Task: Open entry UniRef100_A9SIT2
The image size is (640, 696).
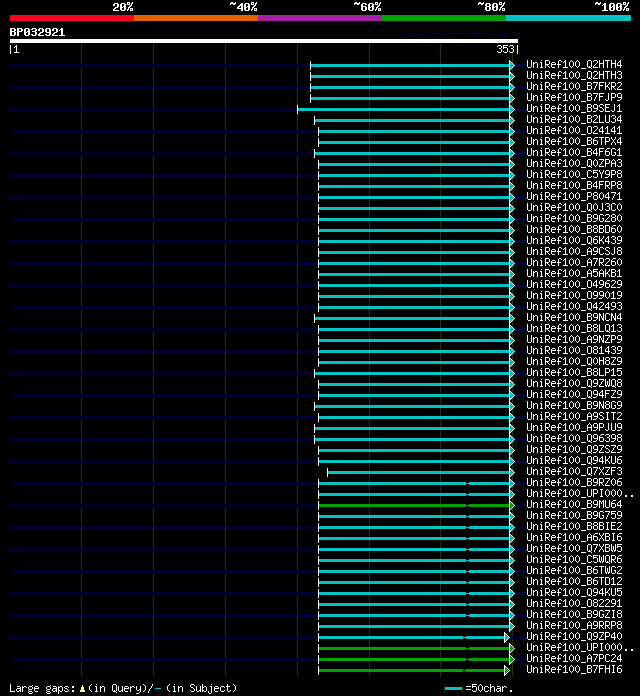Action: pos(574,417)
